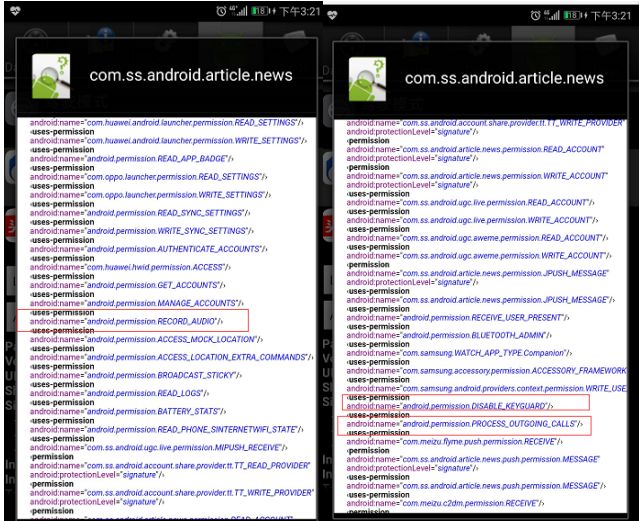This screenshot has width=639, height=521.
Task: Select article.news READ_ACCOUNT line in right screenshot
Action: pyautogui.click(x=475, y=149)
